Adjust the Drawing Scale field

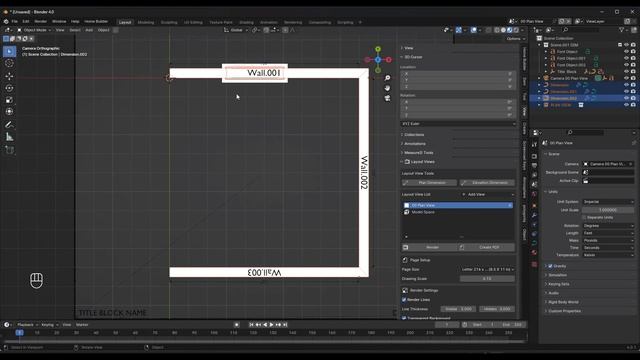[487, 279]
